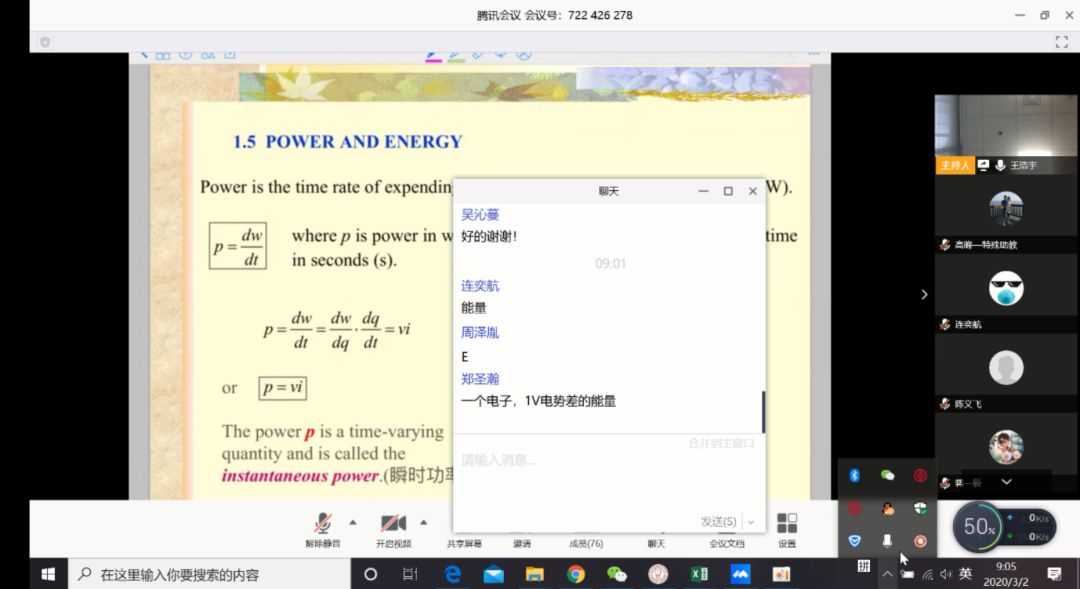Click shield security icon at top-left
The height and width of the screenshot is (589, 1080).
pos(45,42)
